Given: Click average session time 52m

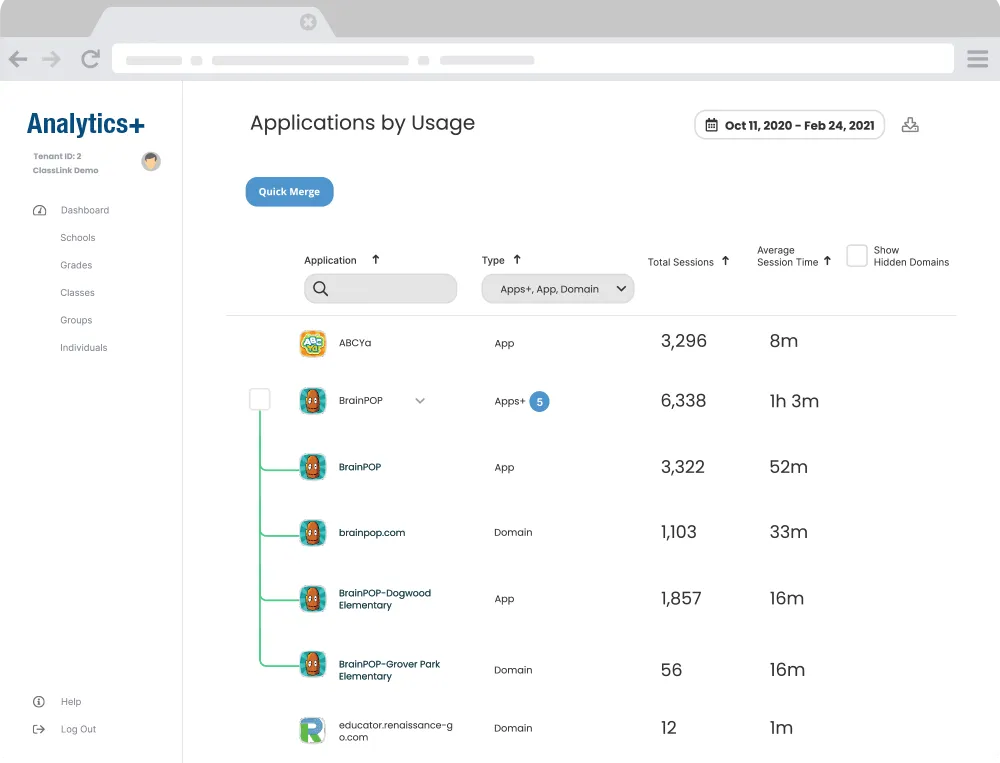Looking at the screenshot, I should click(788, 467).
